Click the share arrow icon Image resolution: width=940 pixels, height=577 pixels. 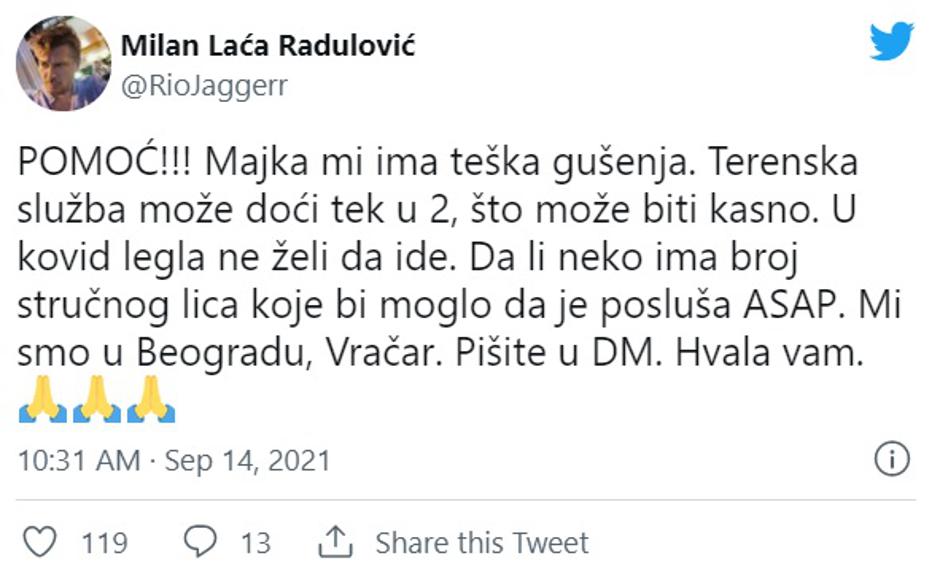click(x=336, y=543)
